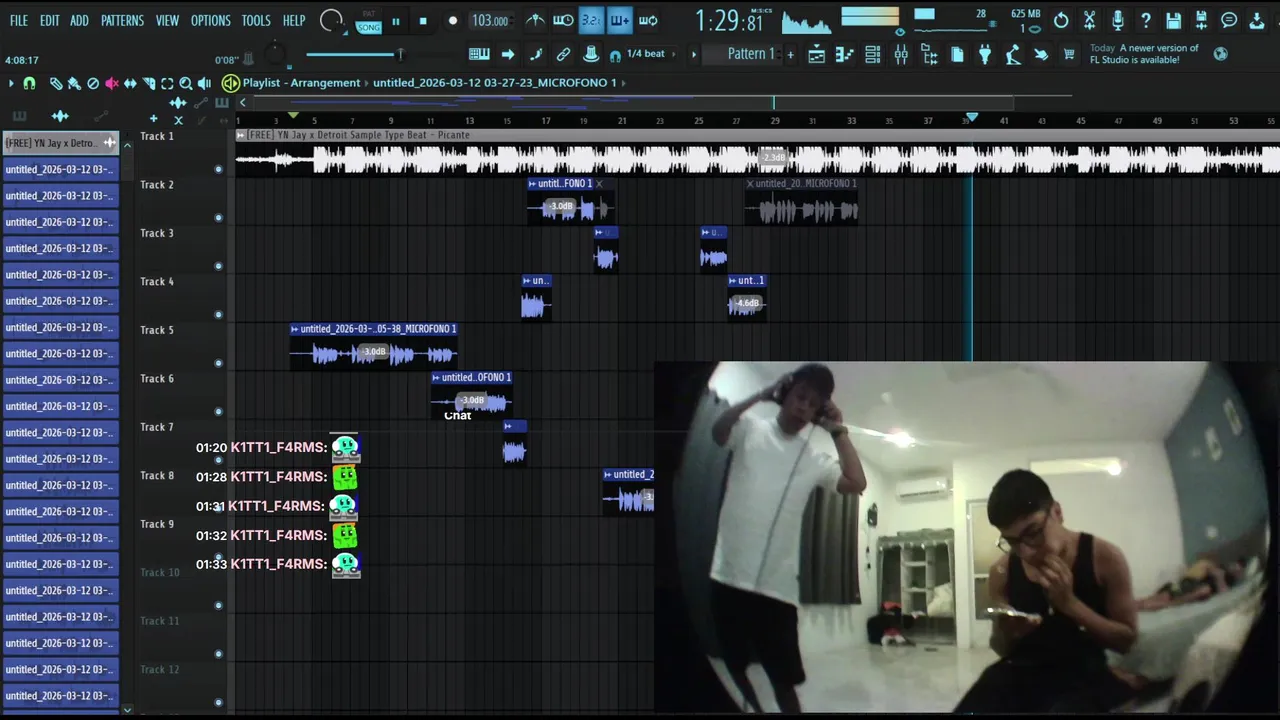Mute Track 5 with its dot
Viewport: 1280px width, 720px height.
[218, 363]
